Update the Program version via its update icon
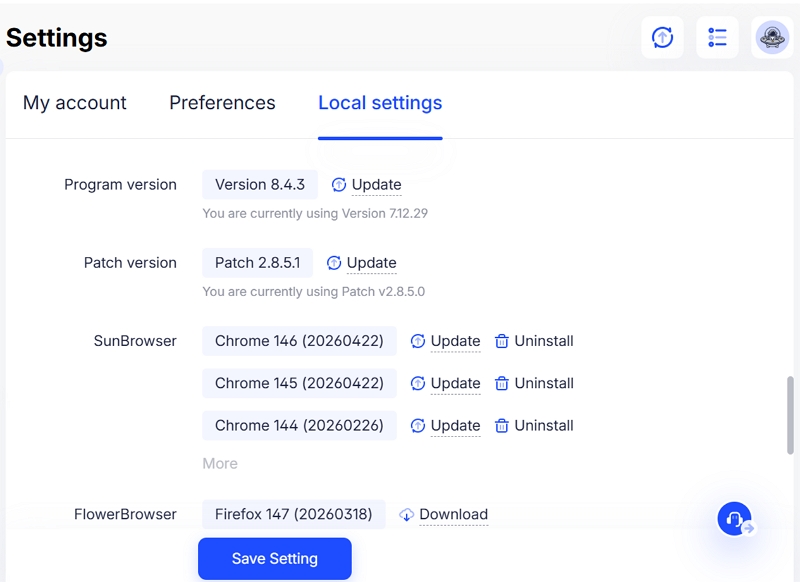The height and width of the screenshot is (582, 800). [x=340, y=185]
